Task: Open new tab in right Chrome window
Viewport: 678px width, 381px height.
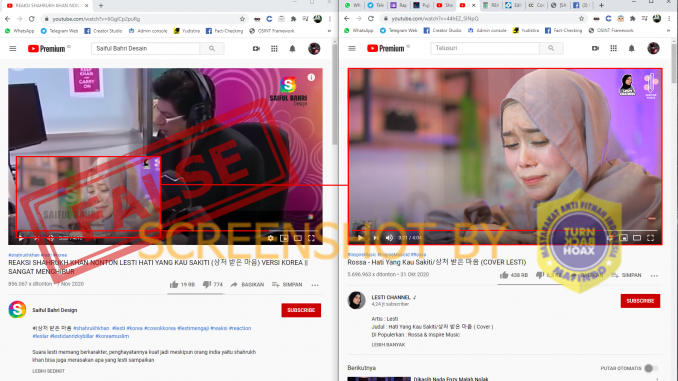Action: pyautogui.click(x=601, y=5)
